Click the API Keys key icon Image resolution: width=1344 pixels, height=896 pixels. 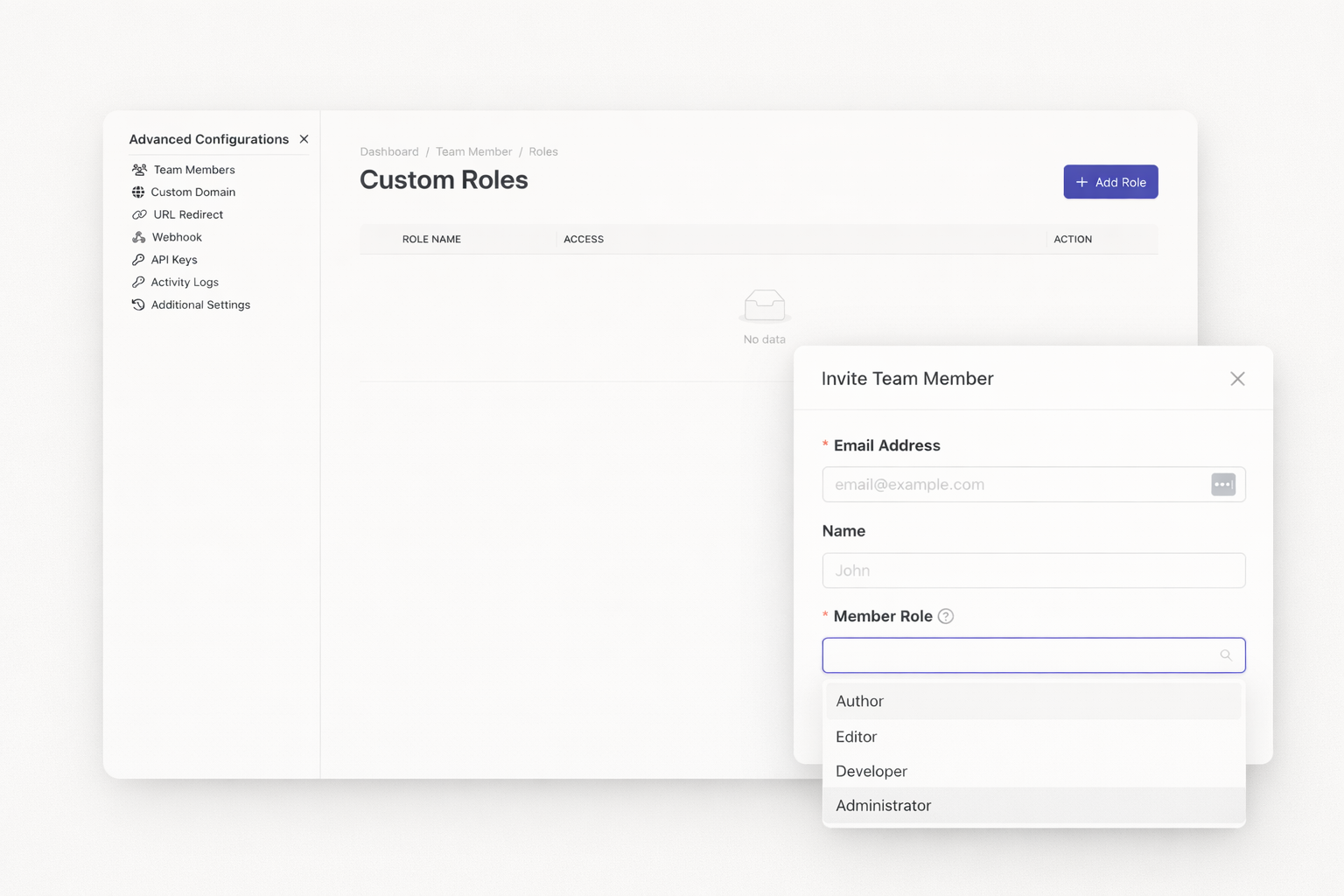coord(138,260)
